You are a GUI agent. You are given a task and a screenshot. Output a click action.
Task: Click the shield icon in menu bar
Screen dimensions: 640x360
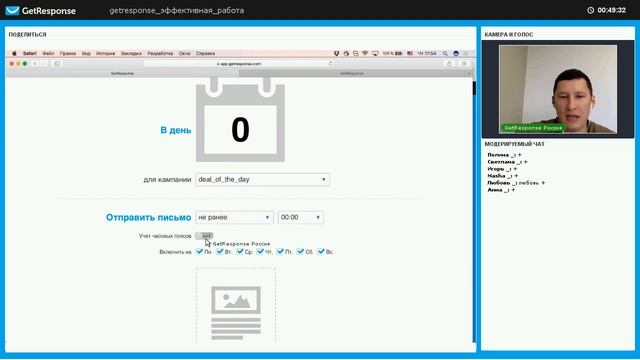pos(336,53)
